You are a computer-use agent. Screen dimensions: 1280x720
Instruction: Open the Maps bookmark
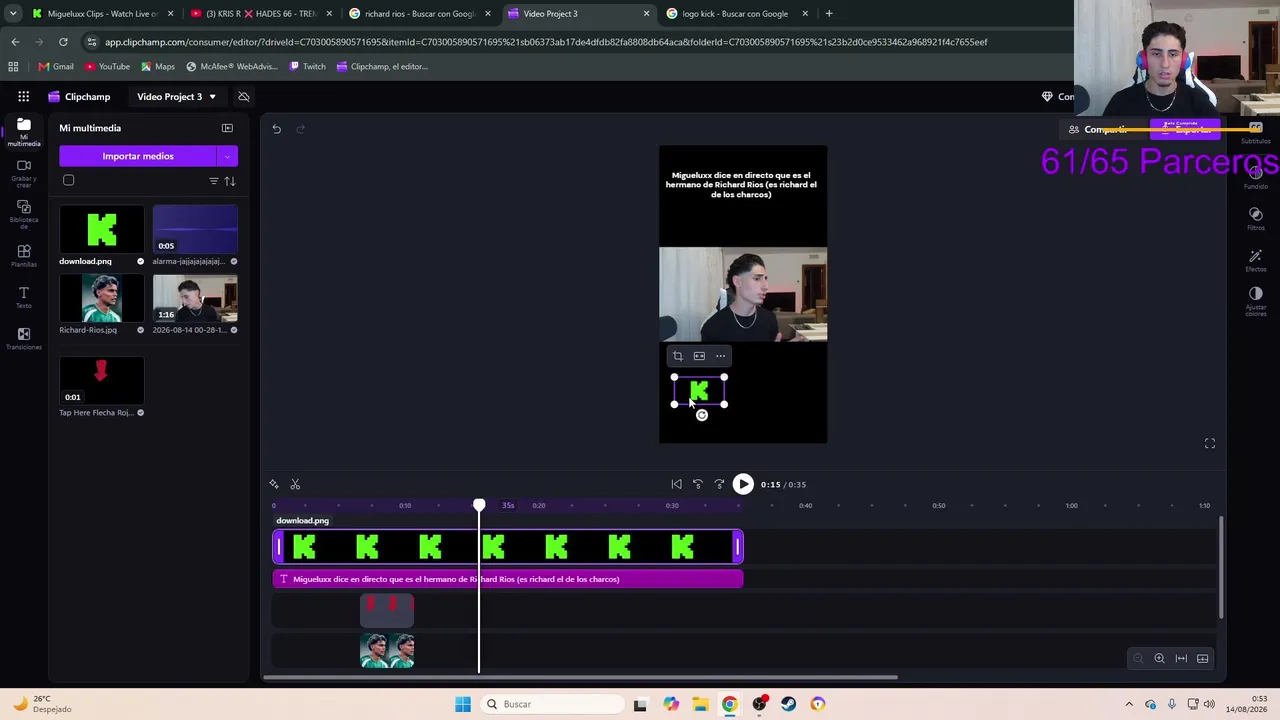(158, 67)
